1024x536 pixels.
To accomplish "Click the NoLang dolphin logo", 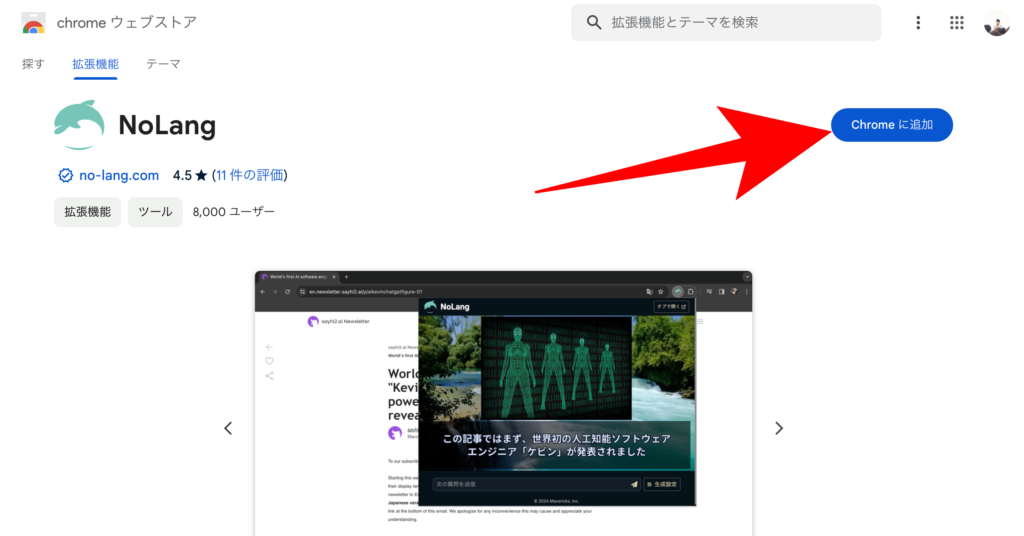I will point(79,125).
